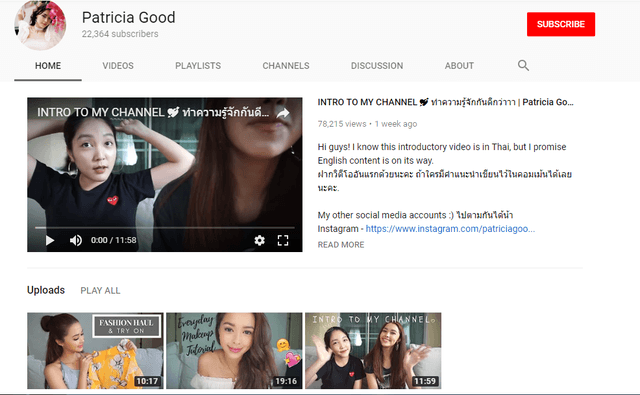Subscribe to the Patricia Good channel
Image resolution: width=640 pixels, height=395 pixels.
[x=561, y=24]
